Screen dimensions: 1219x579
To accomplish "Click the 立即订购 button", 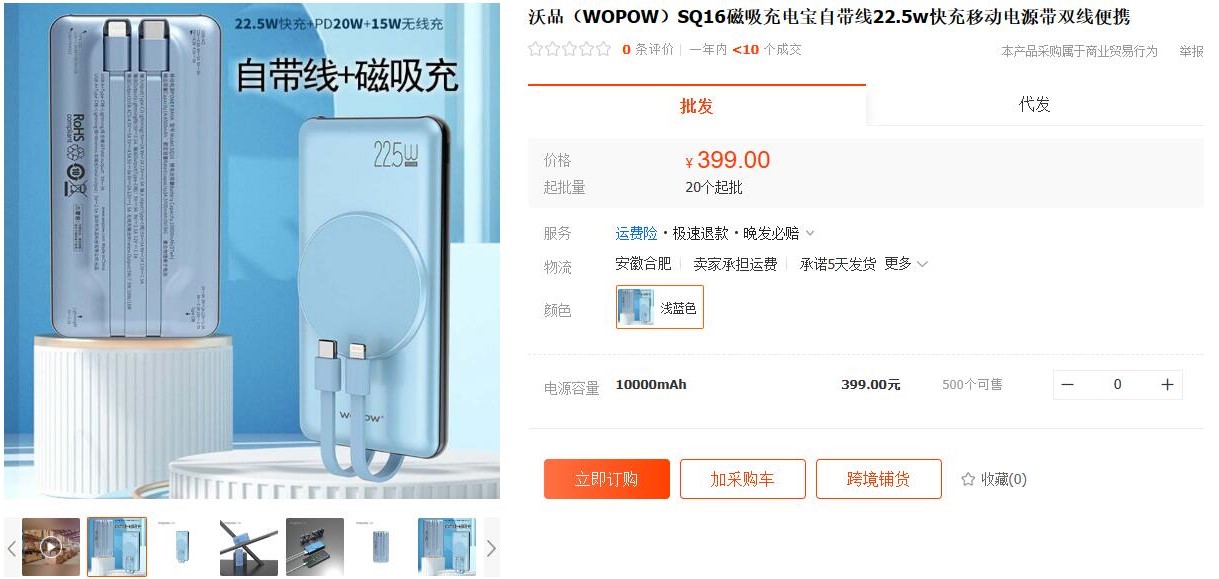I will 607,479.
